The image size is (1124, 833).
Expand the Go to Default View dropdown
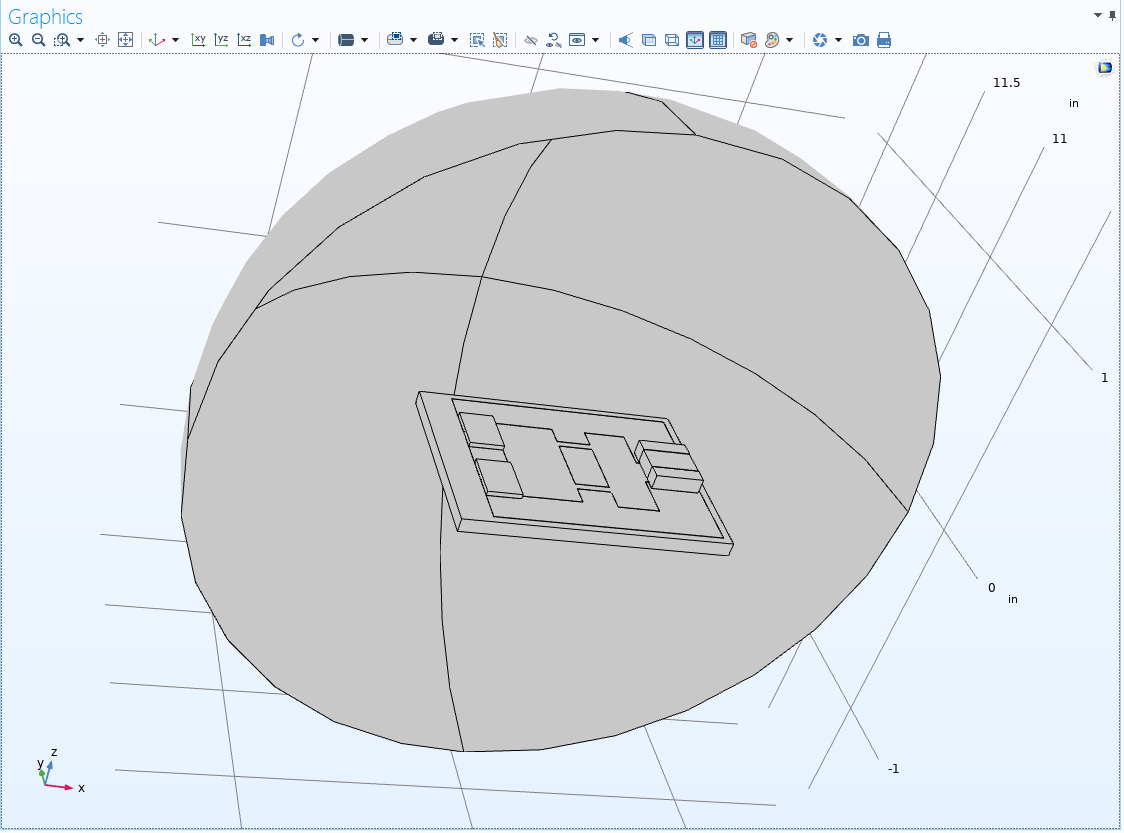pyautogui.click(x=175, y=40)
